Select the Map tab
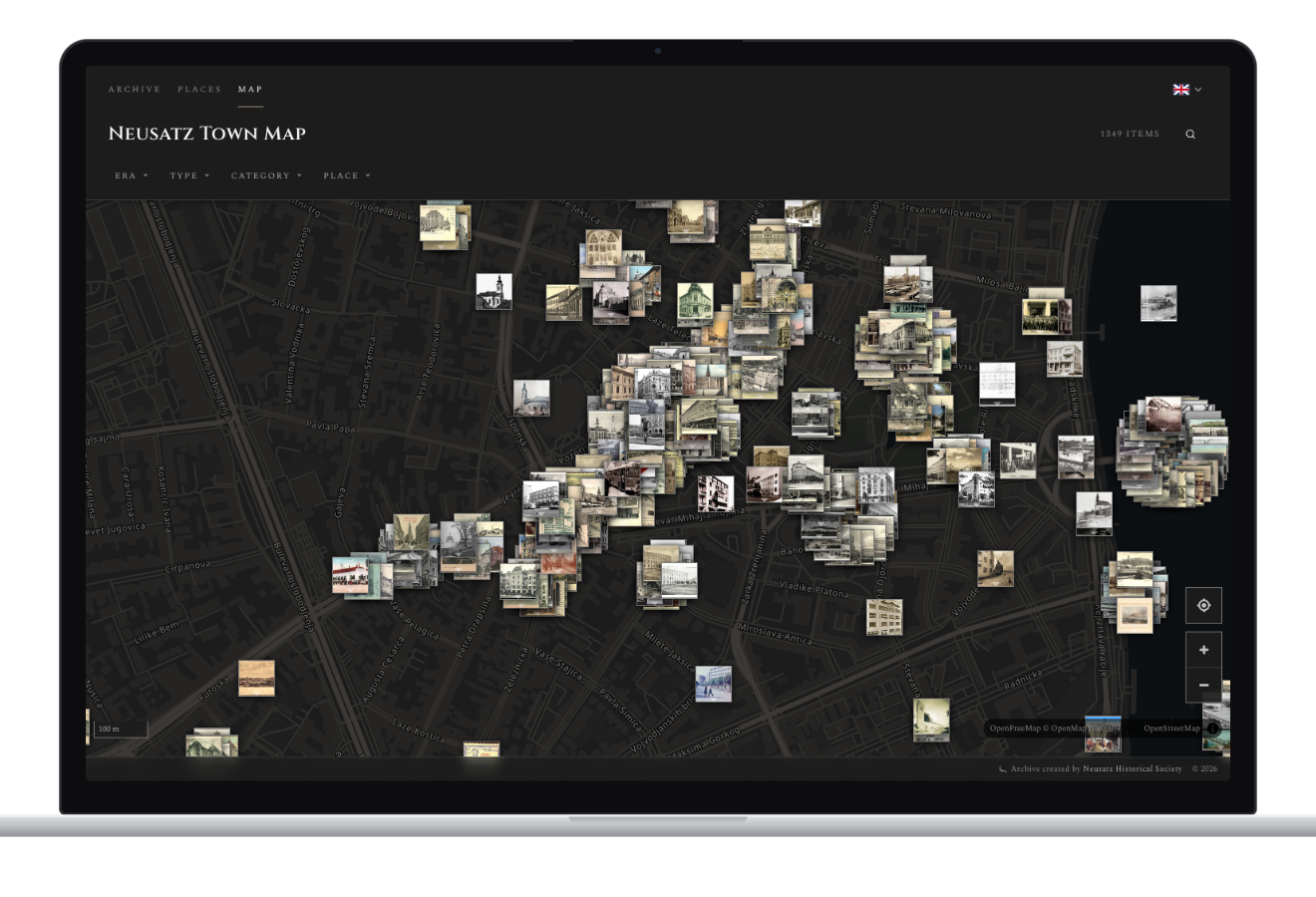 [x=250, y=90]
